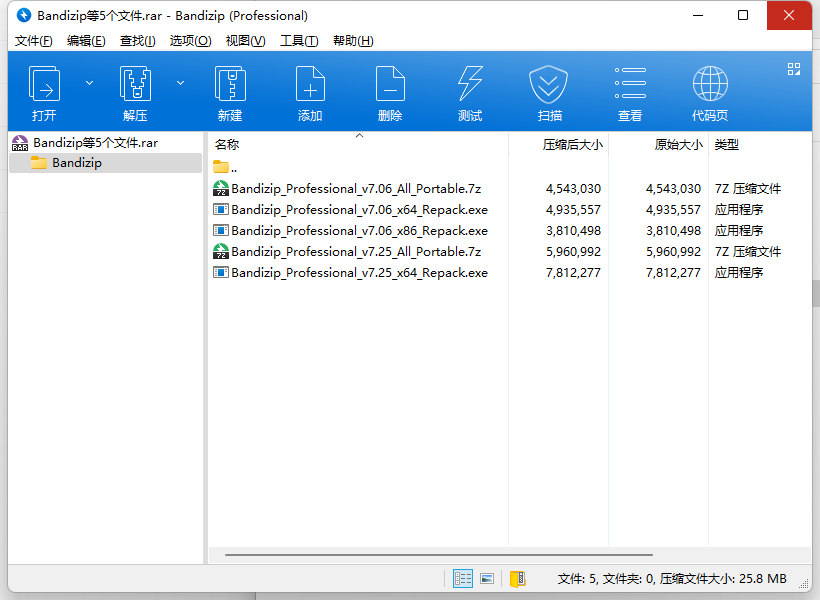The width and height of the screenshot is (820, 600).
Task: Click the 新建 (New archive) toolbar icon
Action: (230, 83)
